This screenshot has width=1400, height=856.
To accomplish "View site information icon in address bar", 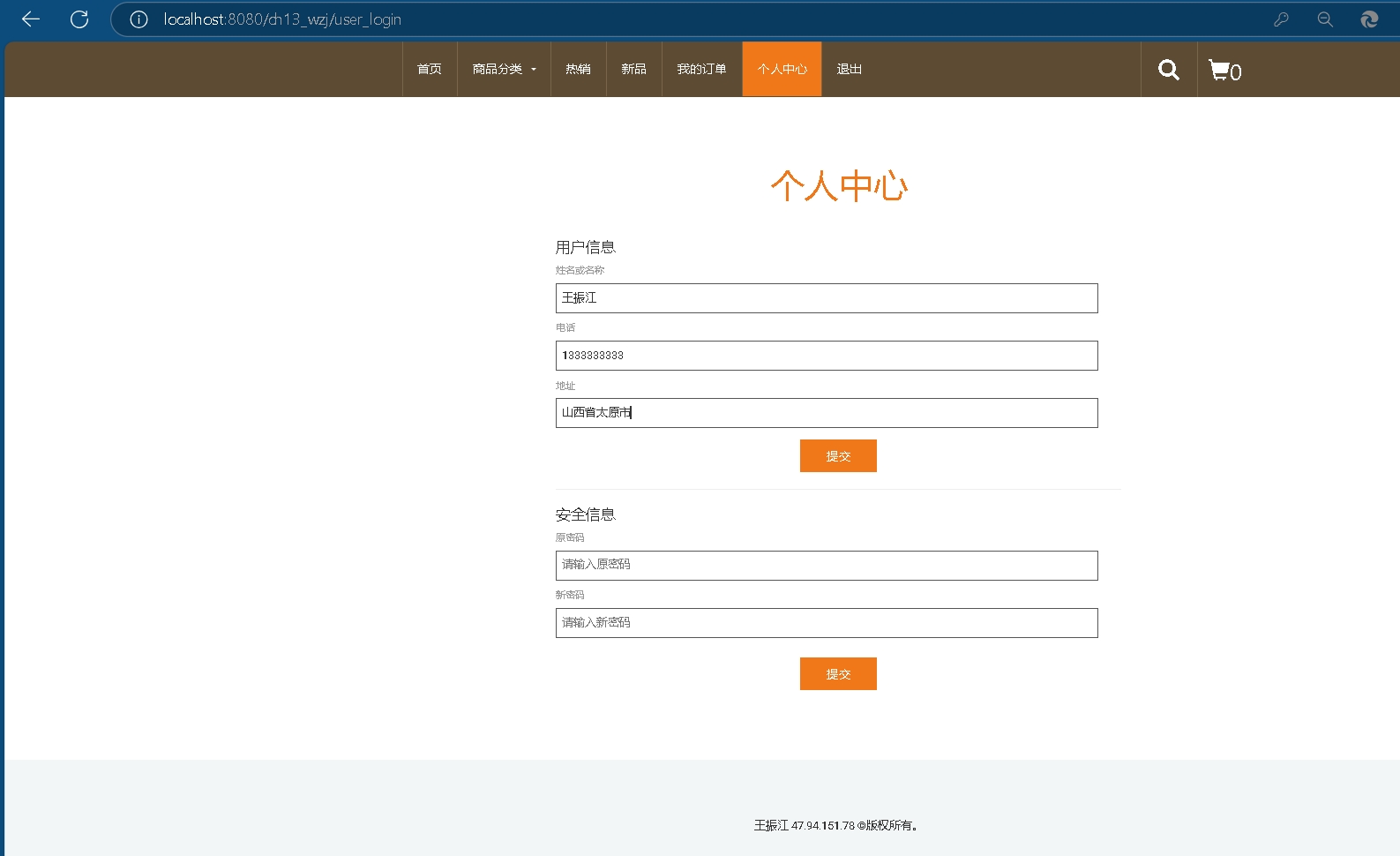I will (139, 19).
